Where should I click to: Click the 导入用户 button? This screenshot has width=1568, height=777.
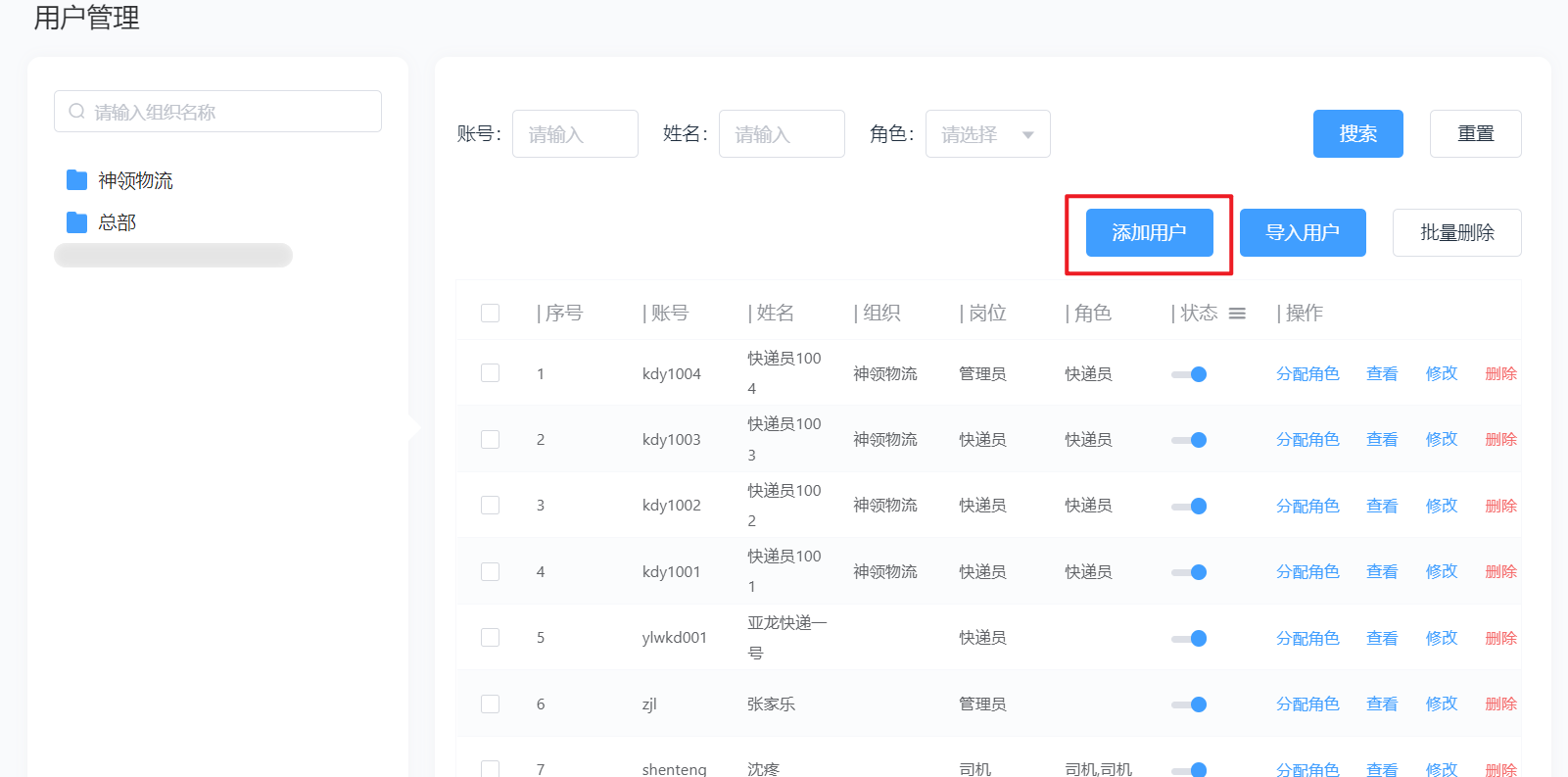tap(1303, 233)
